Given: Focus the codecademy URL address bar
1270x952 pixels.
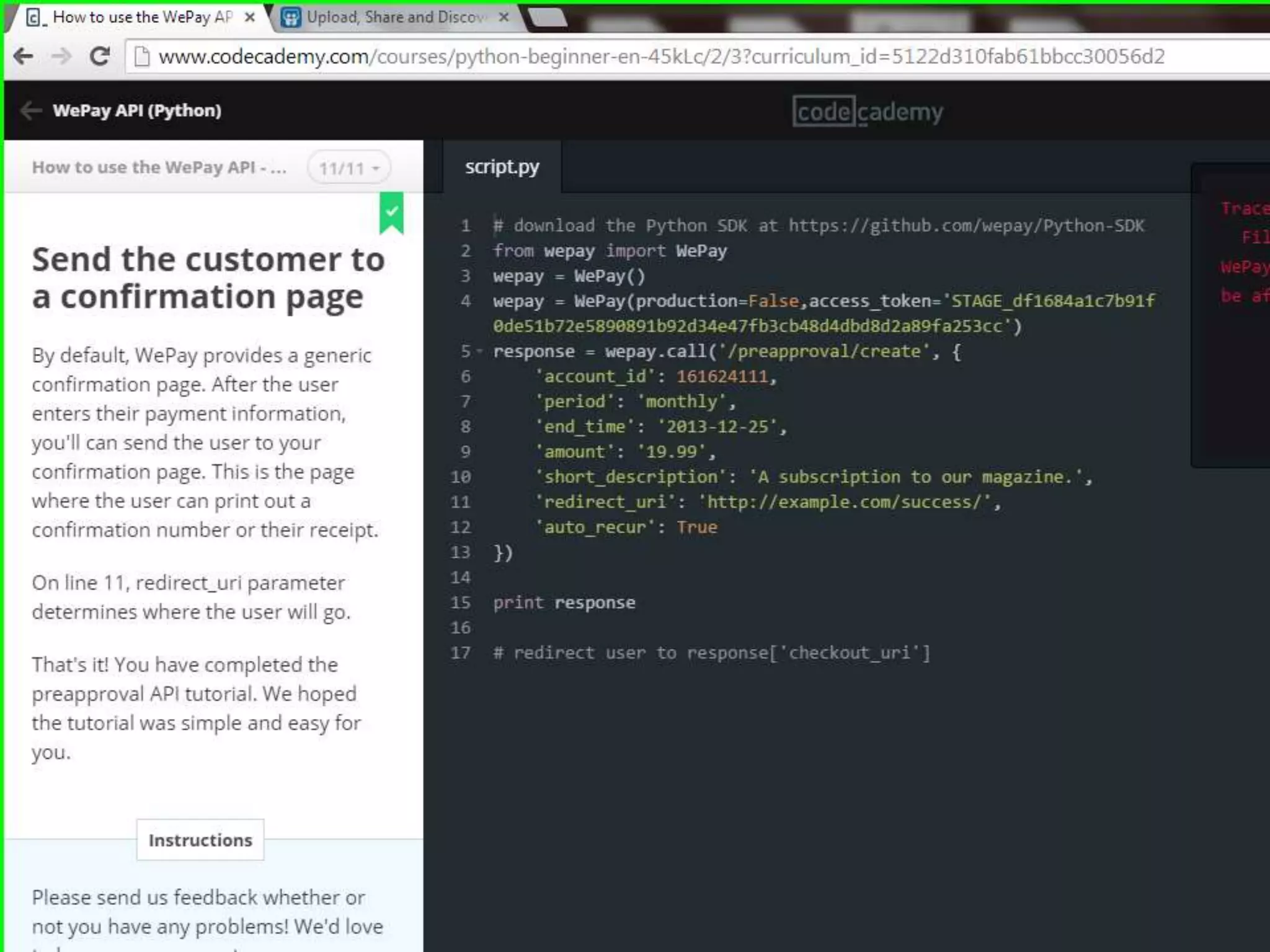Looking at the screenshot, I should (697, 56).
